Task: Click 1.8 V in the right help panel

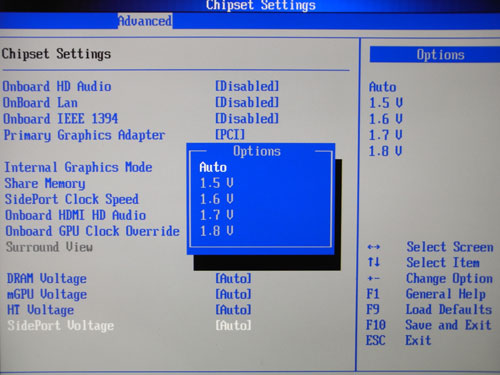Action: [x=386, y=151]
